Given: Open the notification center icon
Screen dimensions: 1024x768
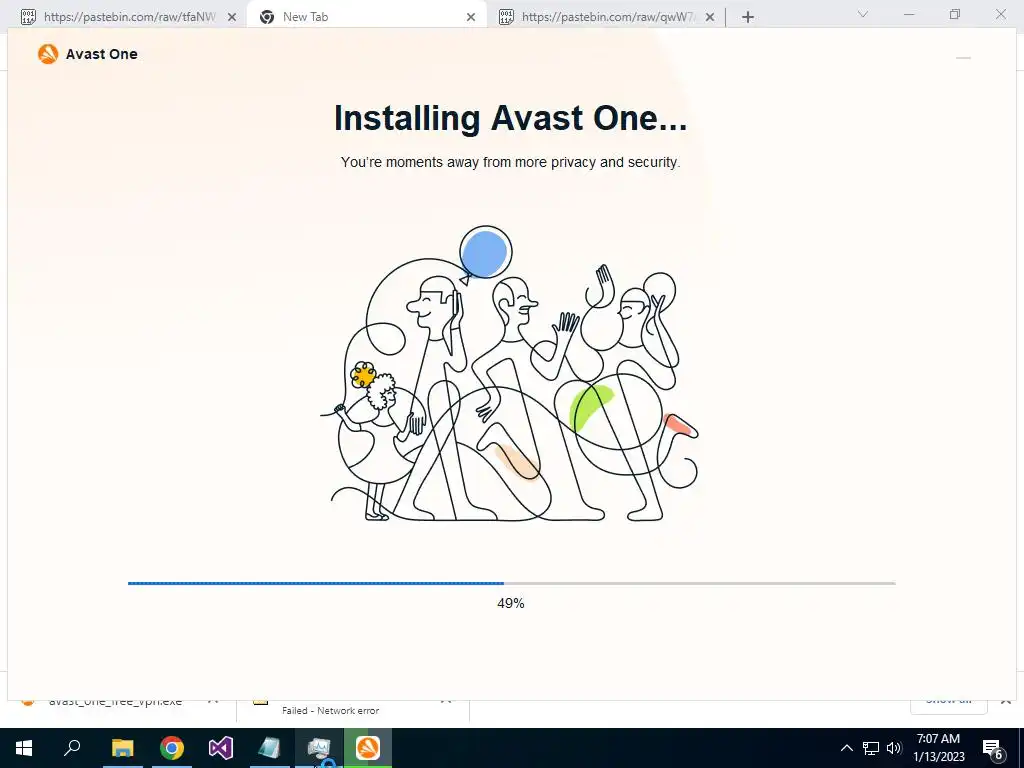Looking at the screenshot, I should coord(992,748).
